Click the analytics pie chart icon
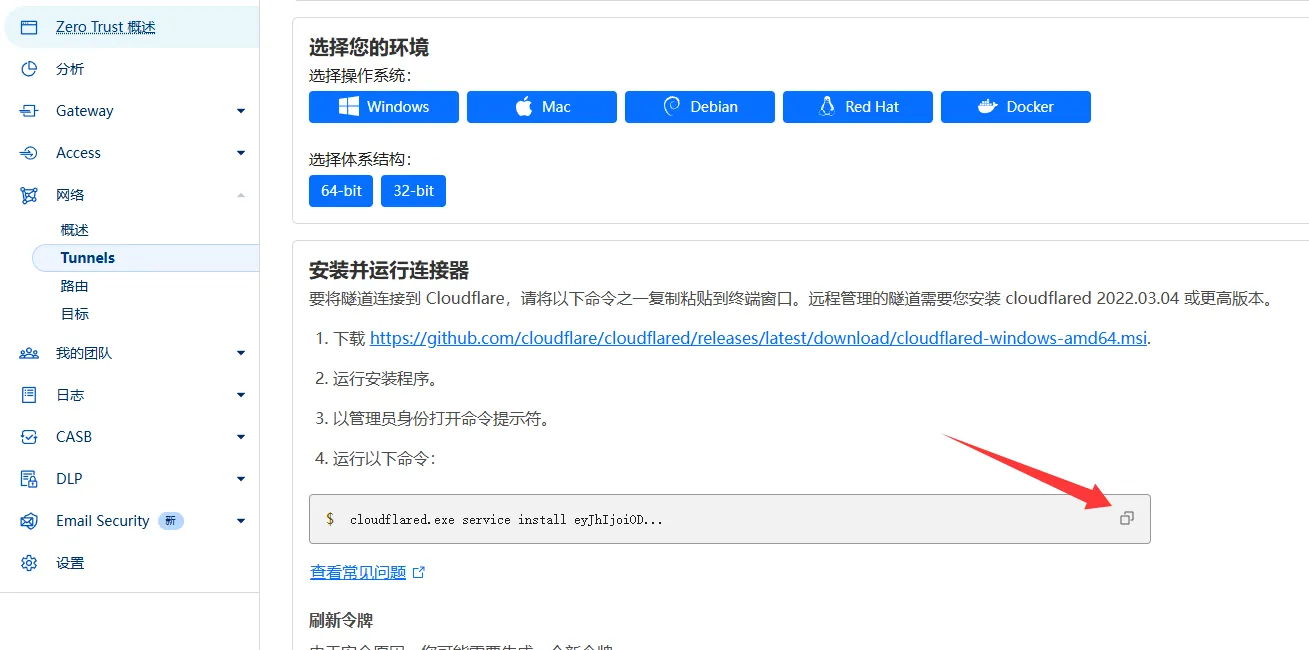Viewport: 1309px width, 650px height. click(29, 69)
